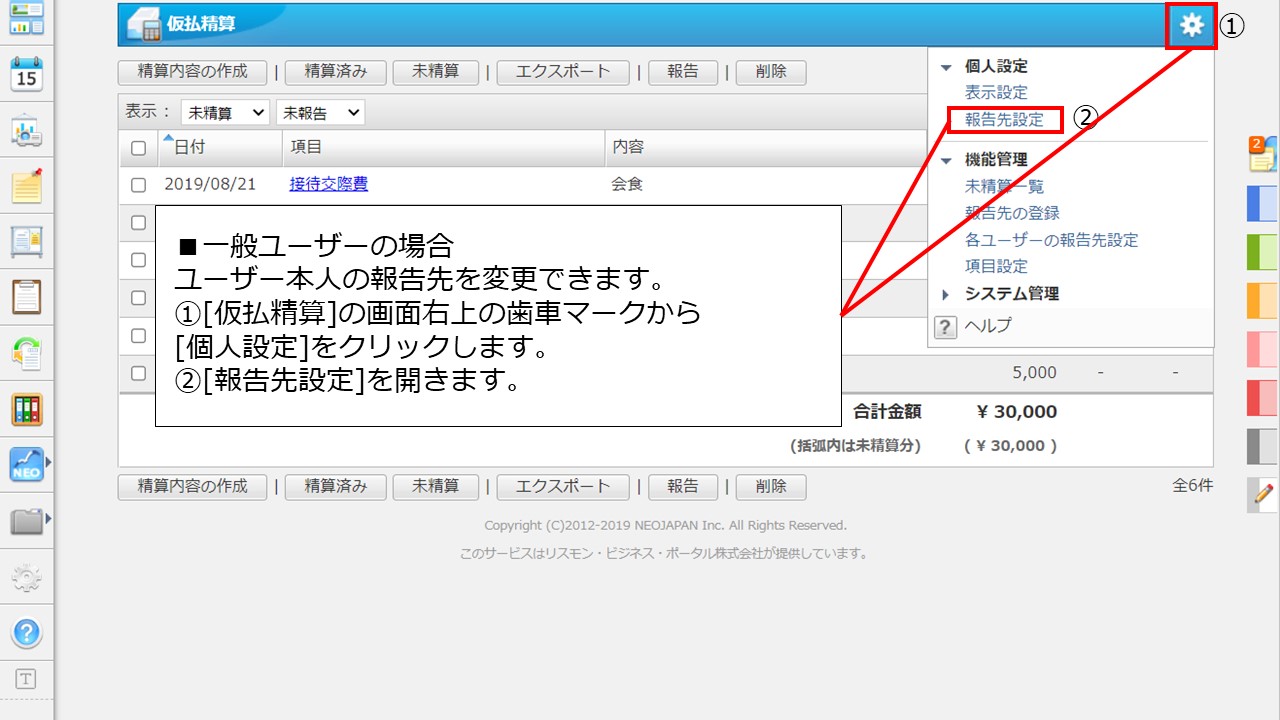Open the 接待交際費 item link
The height and width of the screenshot is (720, 1280).
tap(328, 184)
